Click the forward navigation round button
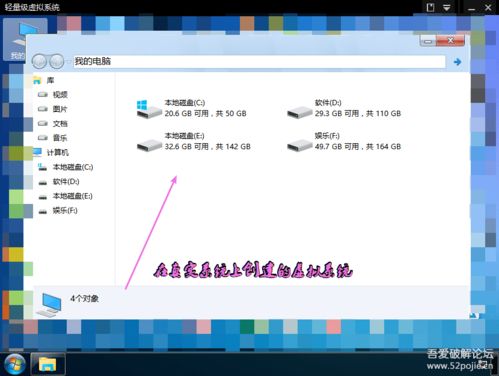The height and width of the screenshot is (376, 499). coord(57,61)
